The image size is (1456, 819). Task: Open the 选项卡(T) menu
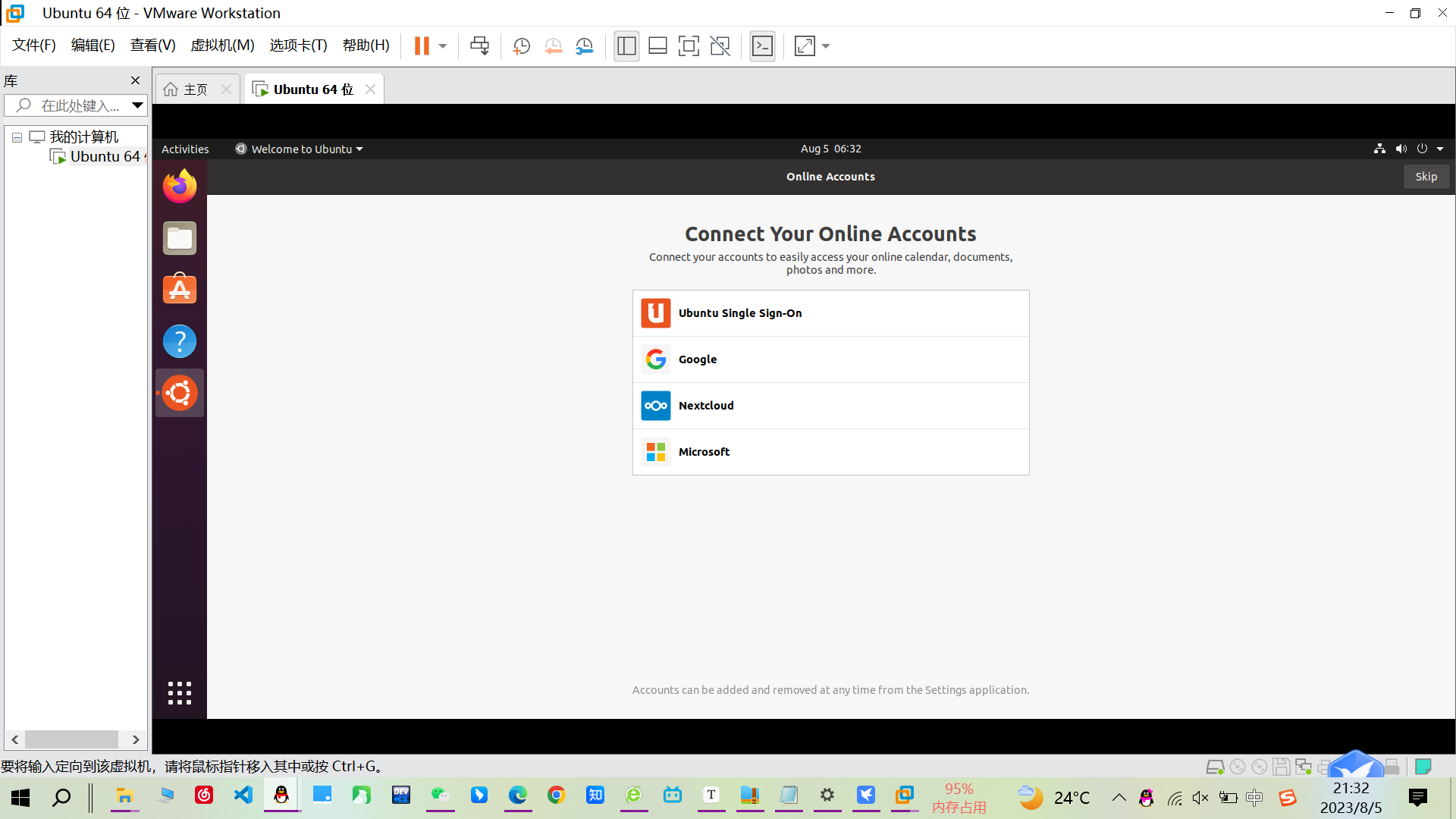298,45
